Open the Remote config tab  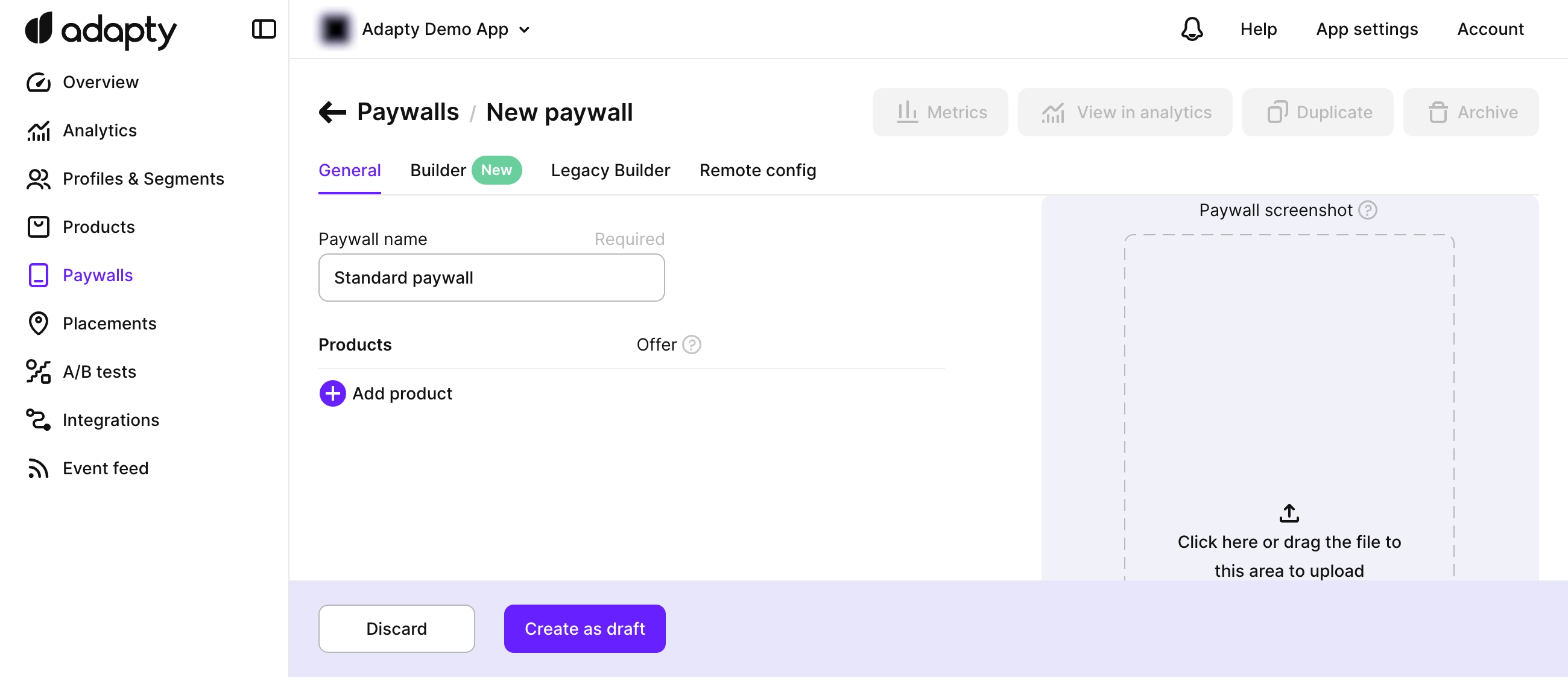click(757, 171)
